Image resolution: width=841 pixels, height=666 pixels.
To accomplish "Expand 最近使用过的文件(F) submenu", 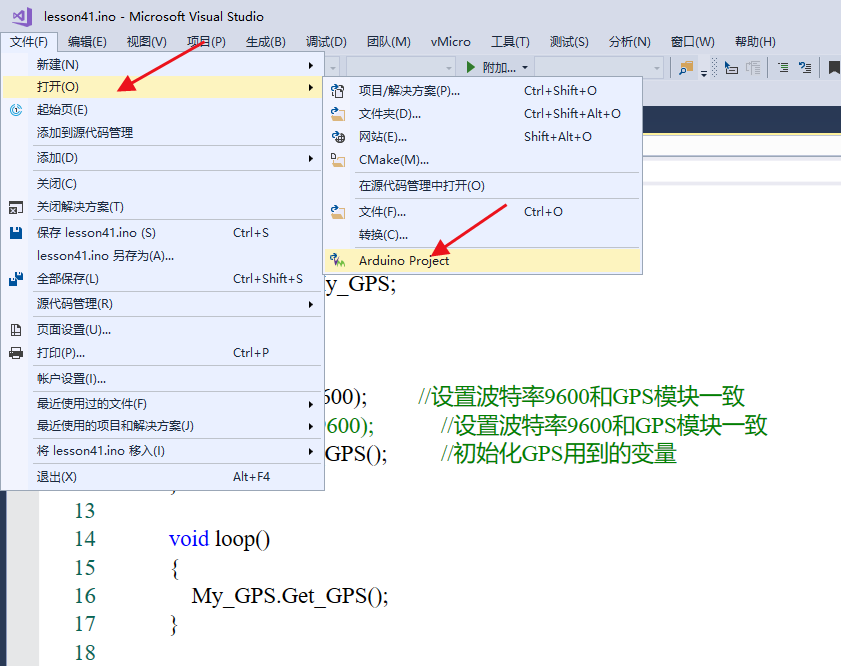I will pos(163,404).
